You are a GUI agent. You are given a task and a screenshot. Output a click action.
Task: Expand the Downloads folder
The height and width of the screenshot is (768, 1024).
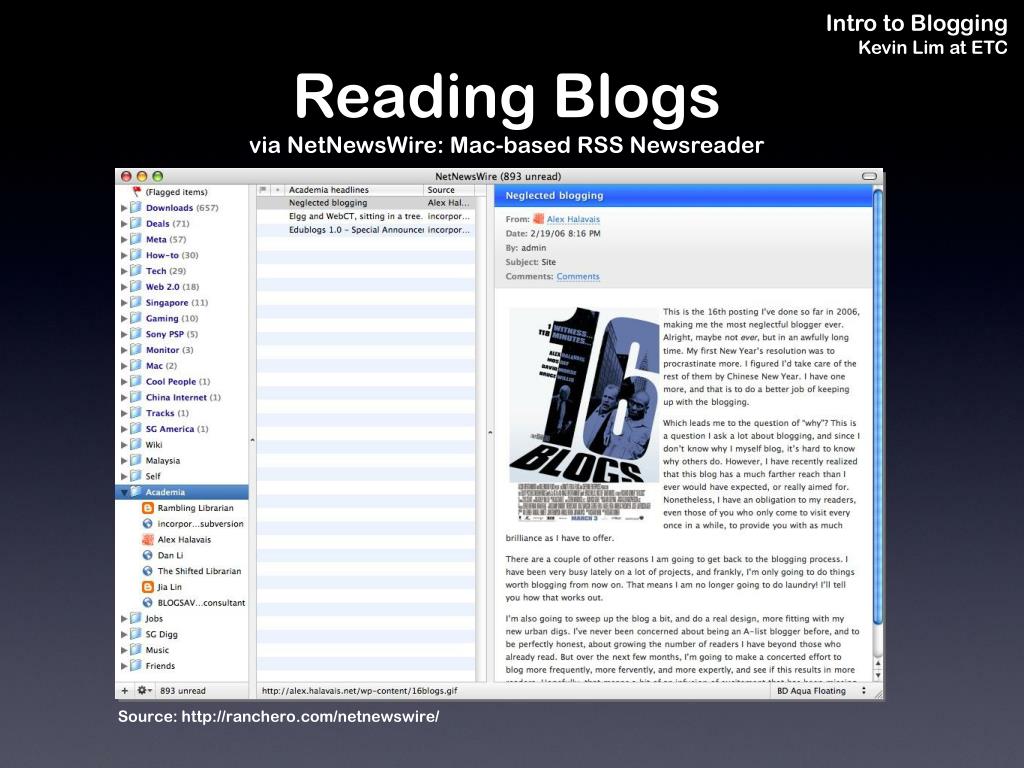click(123, 208)
